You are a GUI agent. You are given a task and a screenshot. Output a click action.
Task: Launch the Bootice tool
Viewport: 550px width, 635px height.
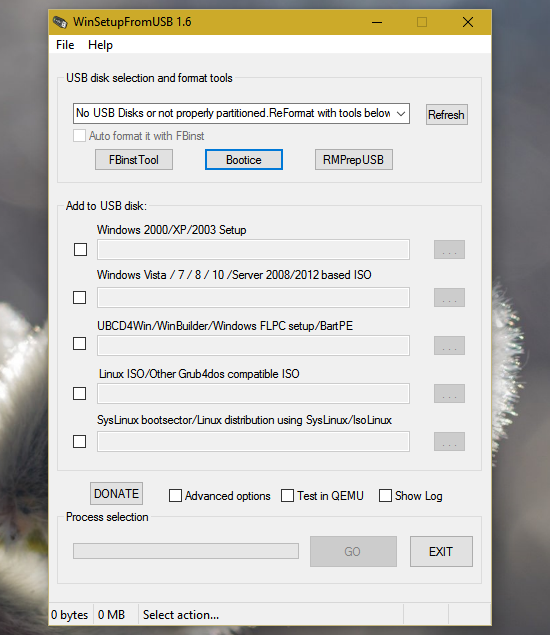tap(243, 160)
